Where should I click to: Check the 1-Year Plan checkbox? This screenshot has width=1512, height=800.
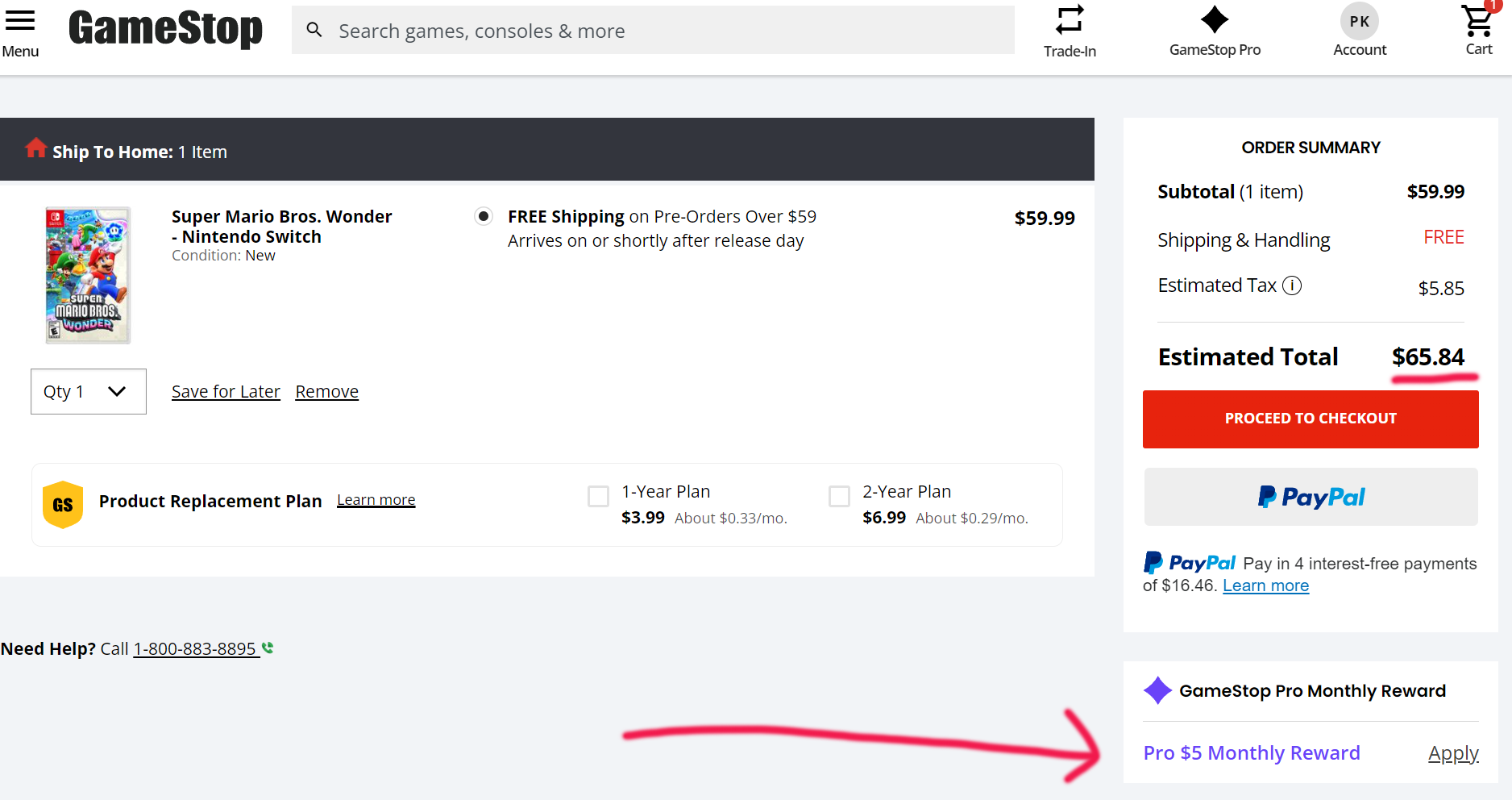tap(598, 496)
